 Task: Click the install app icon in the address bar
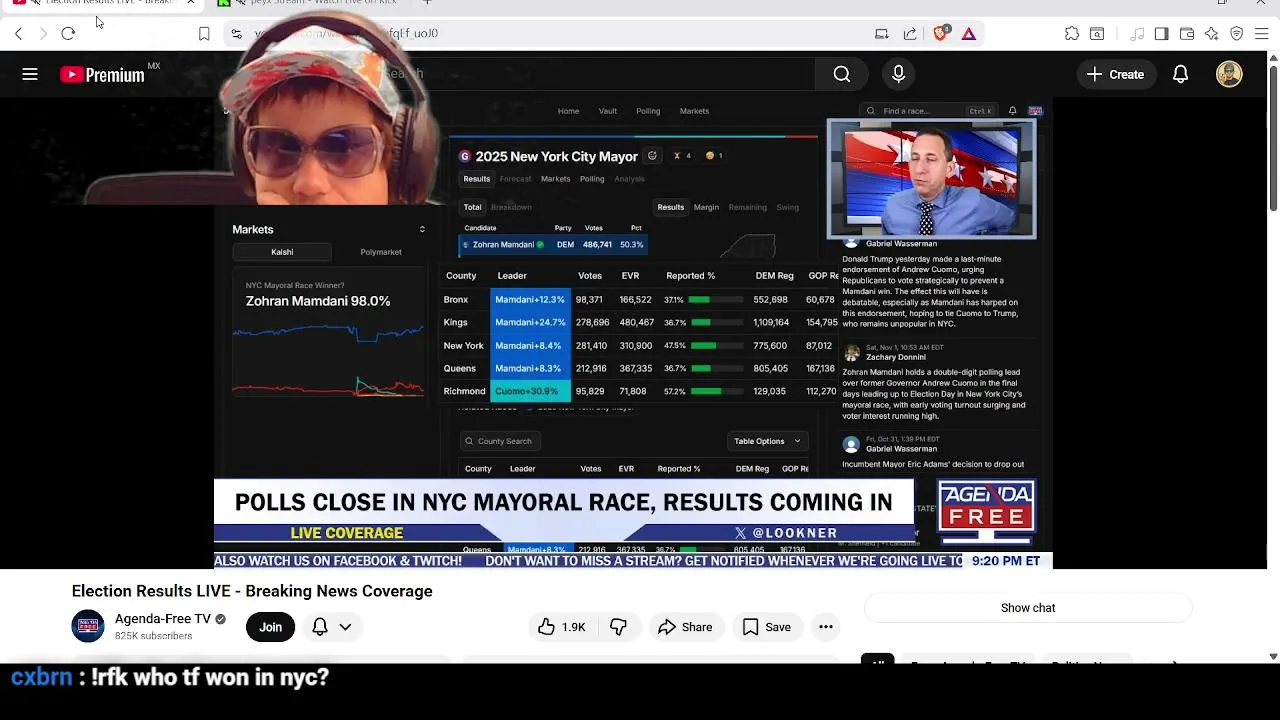pyautogui.click(x=881, y=33)
